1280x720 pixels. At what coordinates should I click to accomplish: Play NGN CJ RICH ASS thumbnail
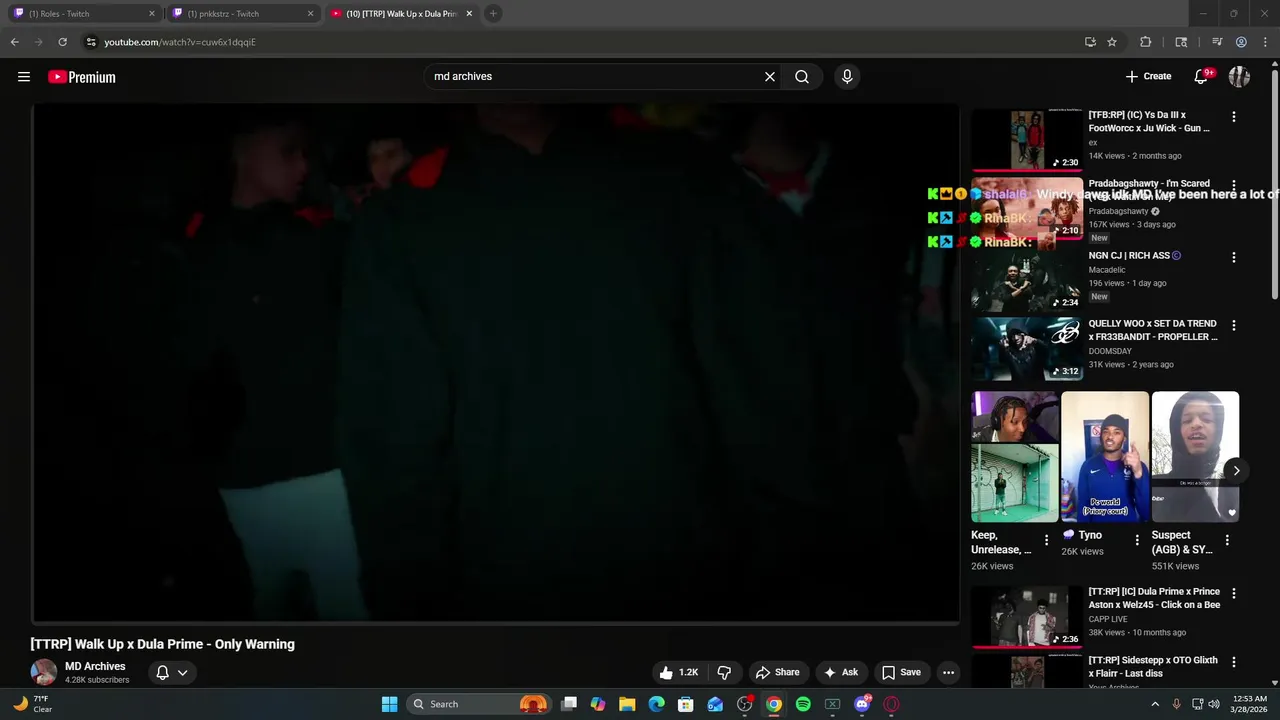[x=1026, y=280]
